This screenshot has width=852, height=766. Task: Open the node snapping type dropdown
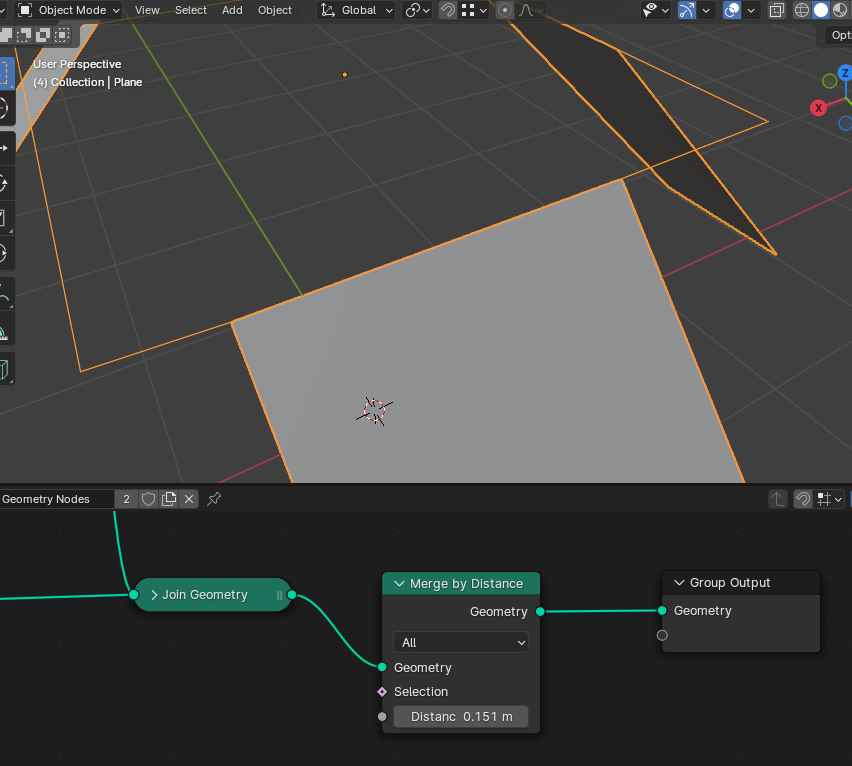(x=829, y=499)
